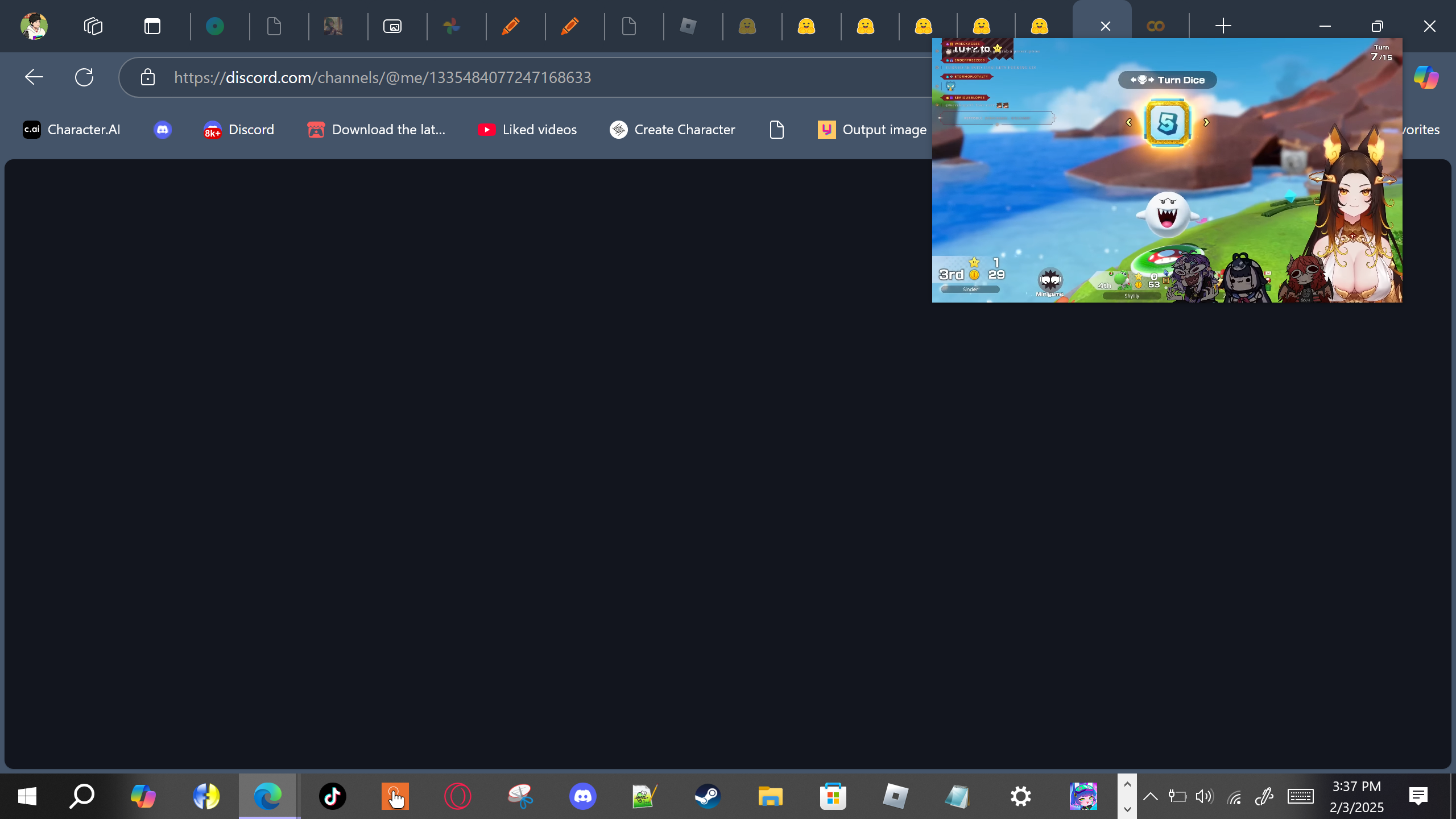This screenshot has height=819, width=1456.
Task: Switch to the teal circle icon tab
Action: (215, 26)
